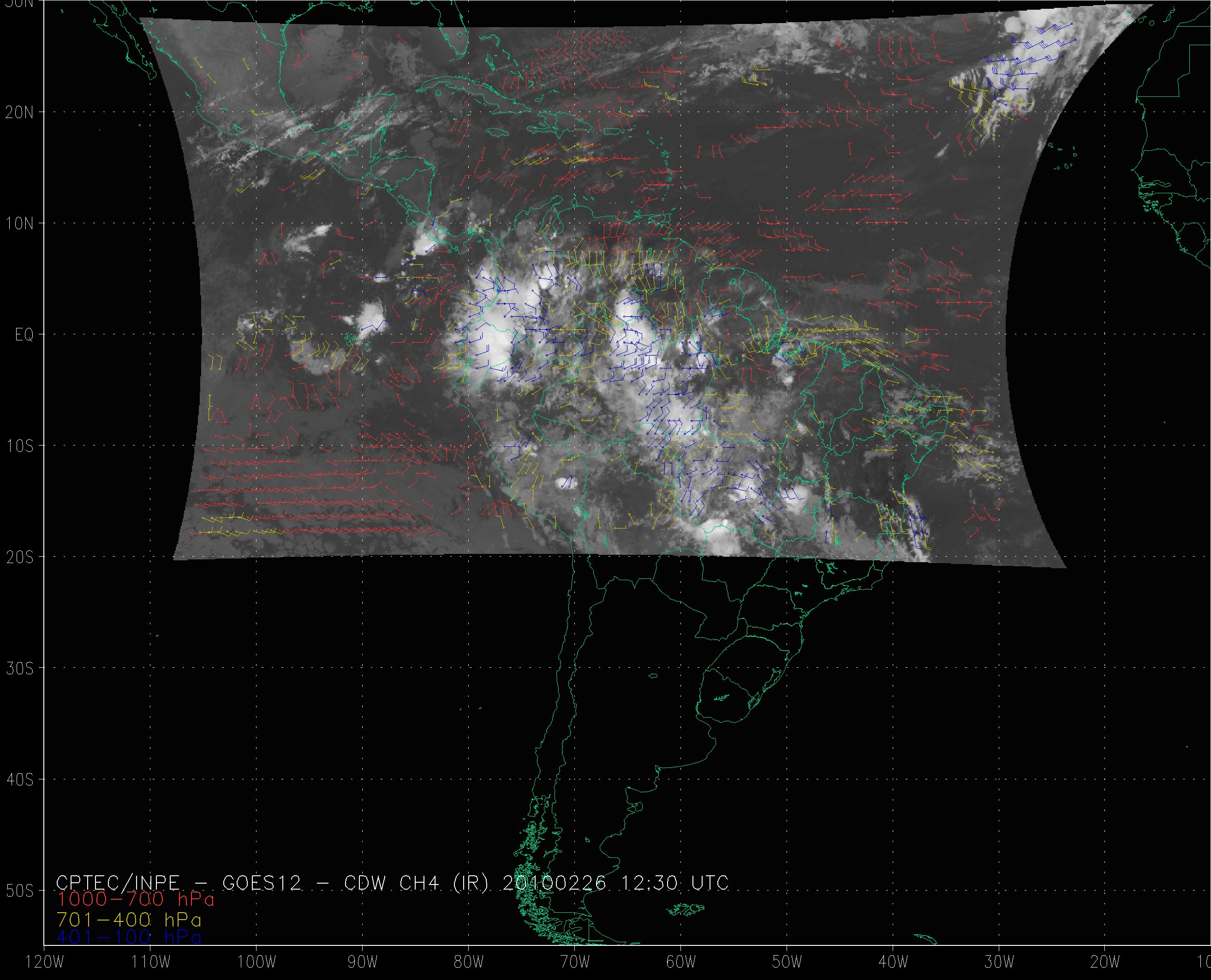Click the 120W longitude axis label
The height and width of the screenshot is (980, 1211).
(45, 962)
